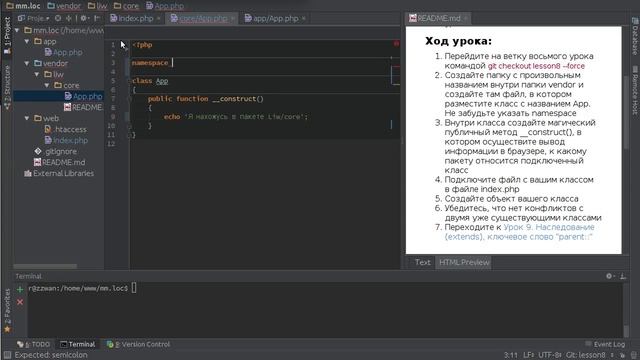This screenshot has width=640, height=360.
Task: Open index.php in the web folder
Action: pos(66,140)
